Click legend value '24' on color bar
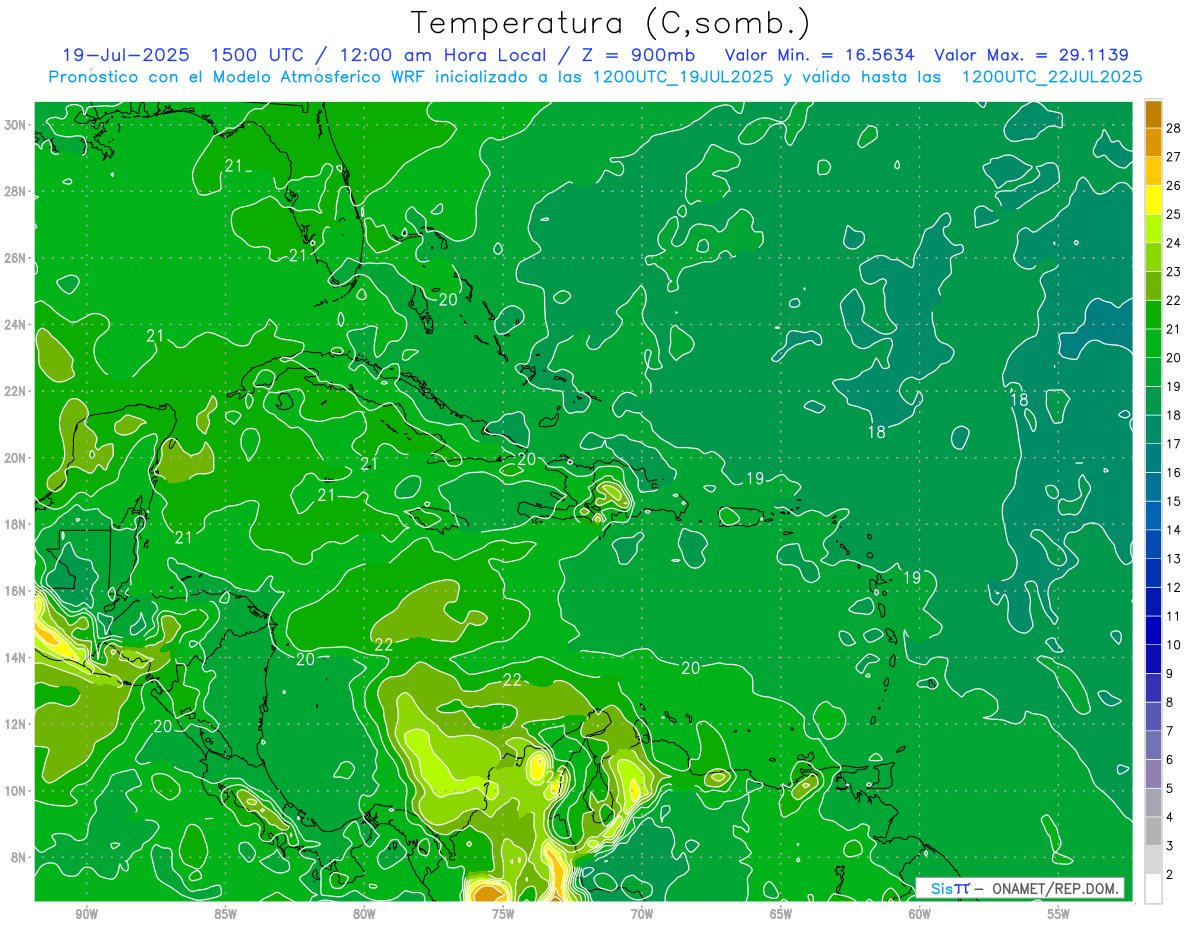 pyautogui.click(x=1174, y=243)
